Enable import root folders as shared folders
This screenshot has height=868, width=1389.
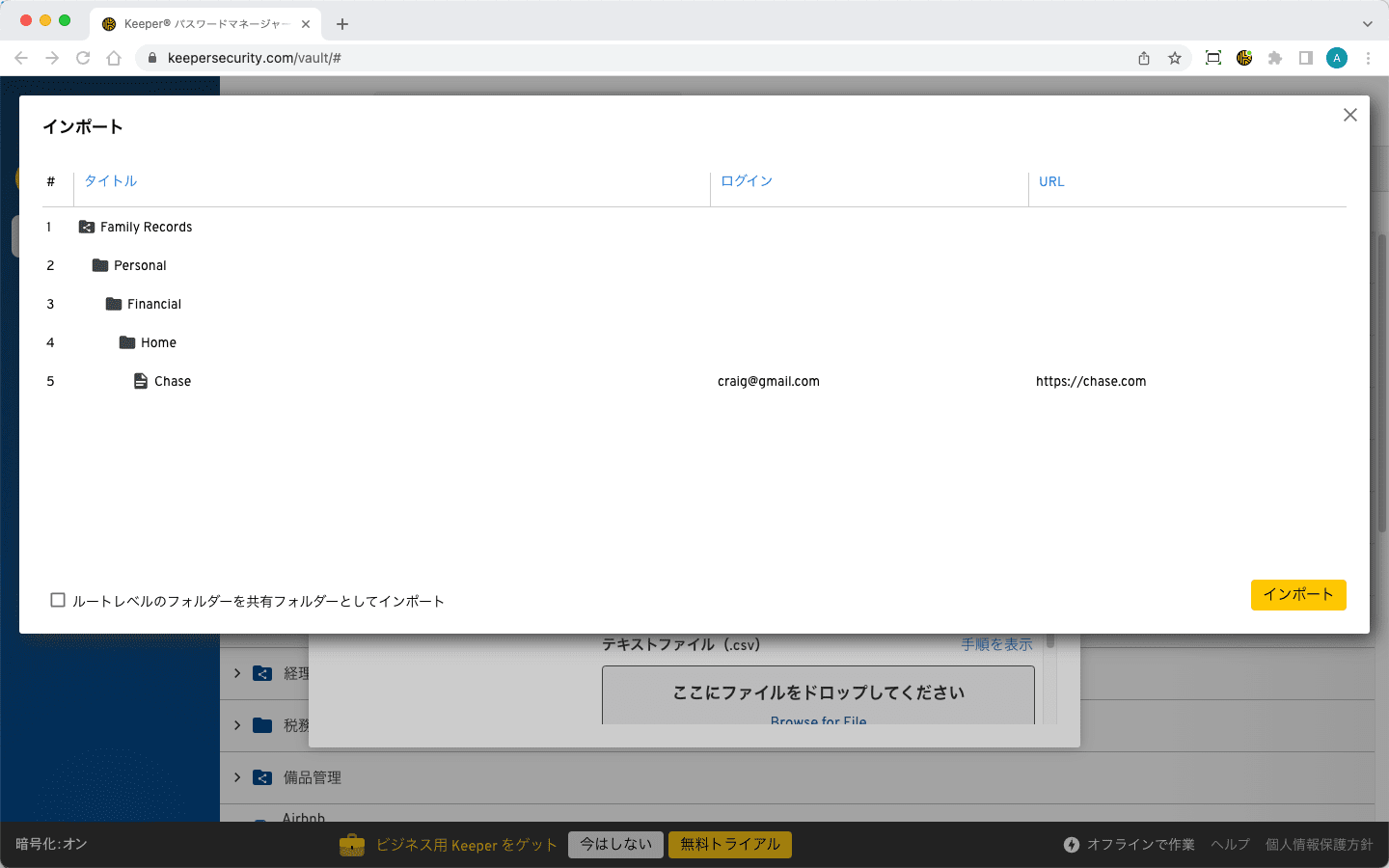[x=58, y=601]
